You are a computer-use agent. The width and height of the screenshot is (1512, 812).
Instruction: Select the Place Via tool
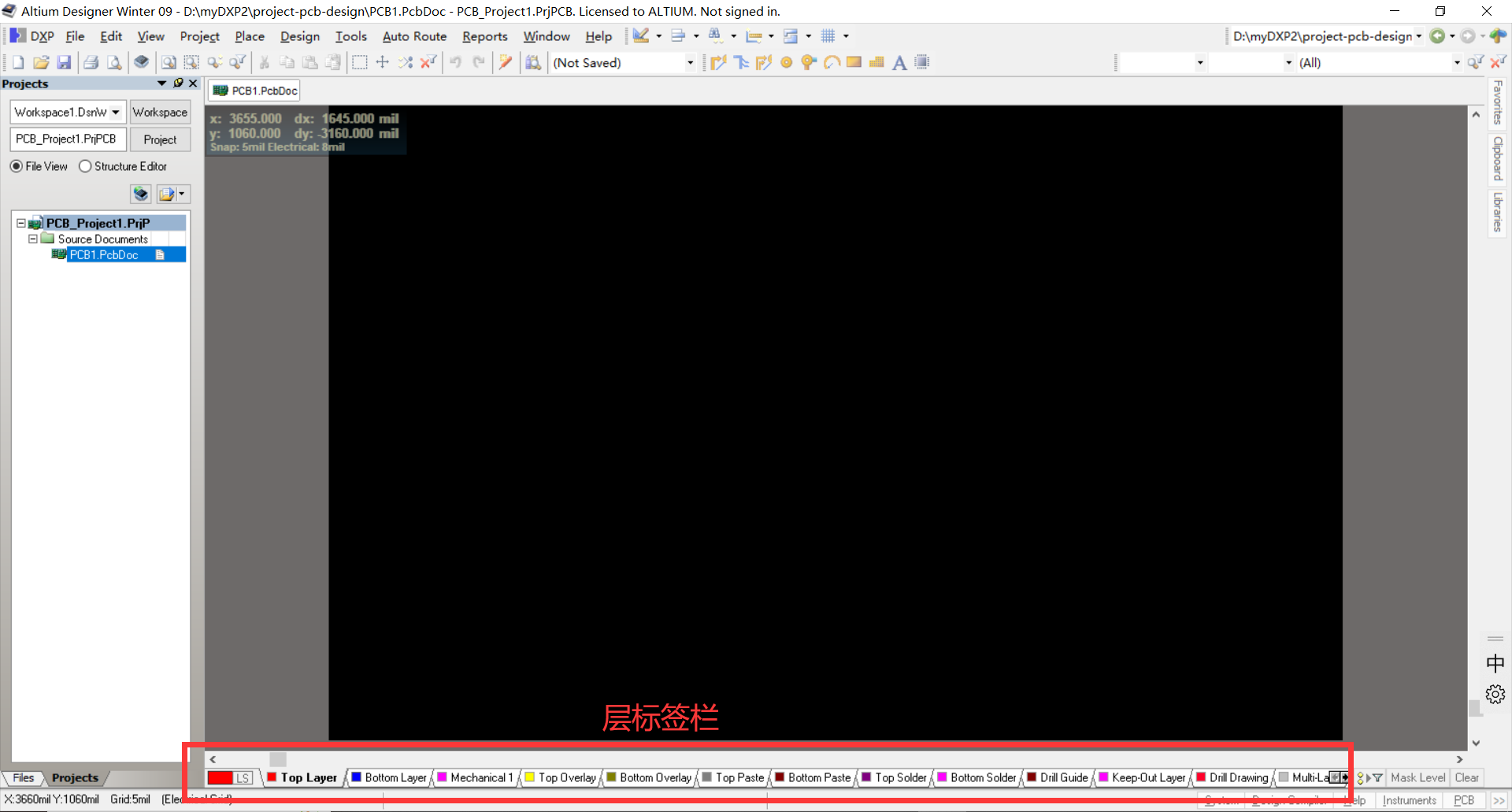[809, 62]
